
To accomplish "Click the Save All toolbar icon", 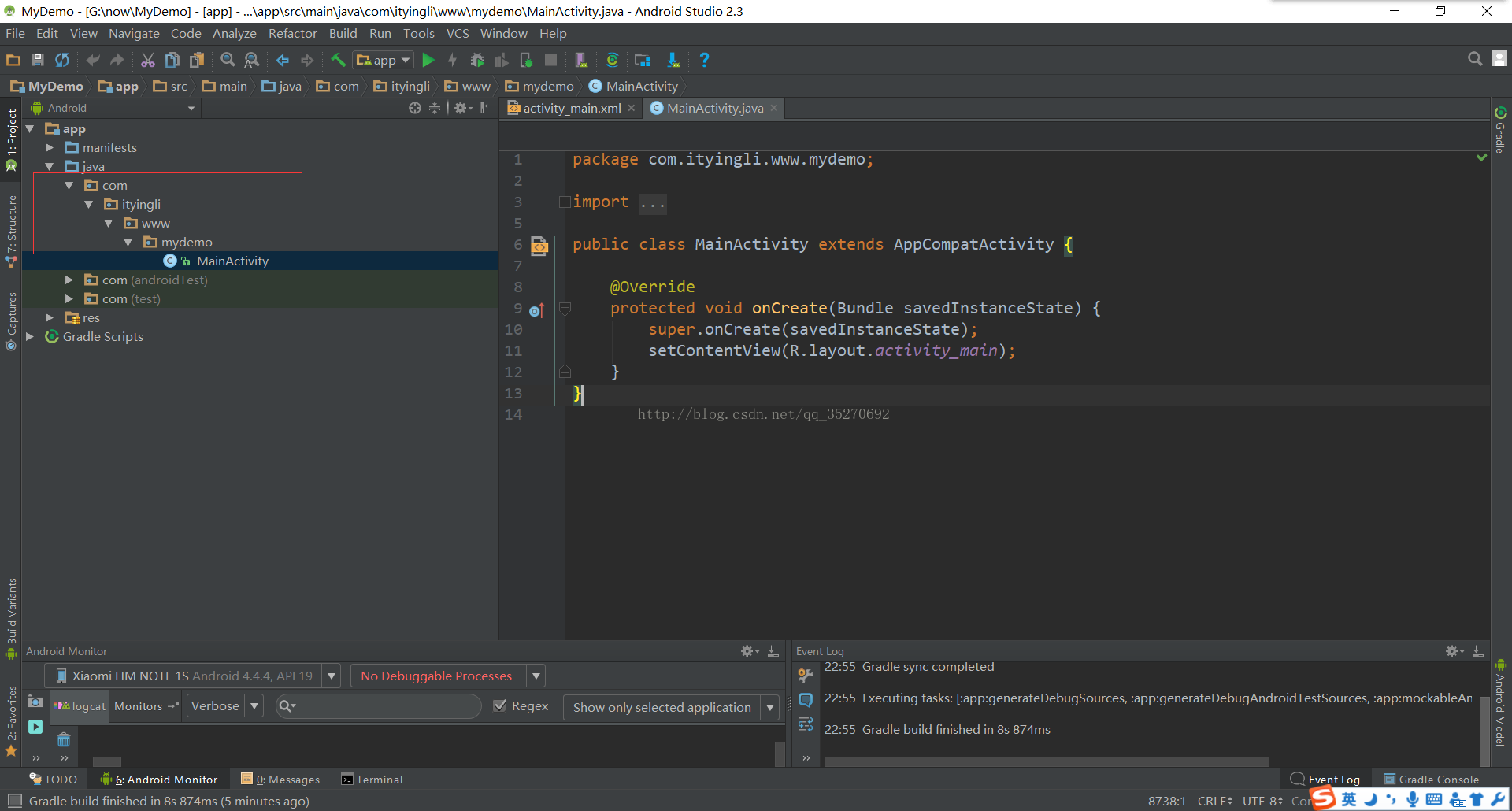I will (x=37, y=60).
